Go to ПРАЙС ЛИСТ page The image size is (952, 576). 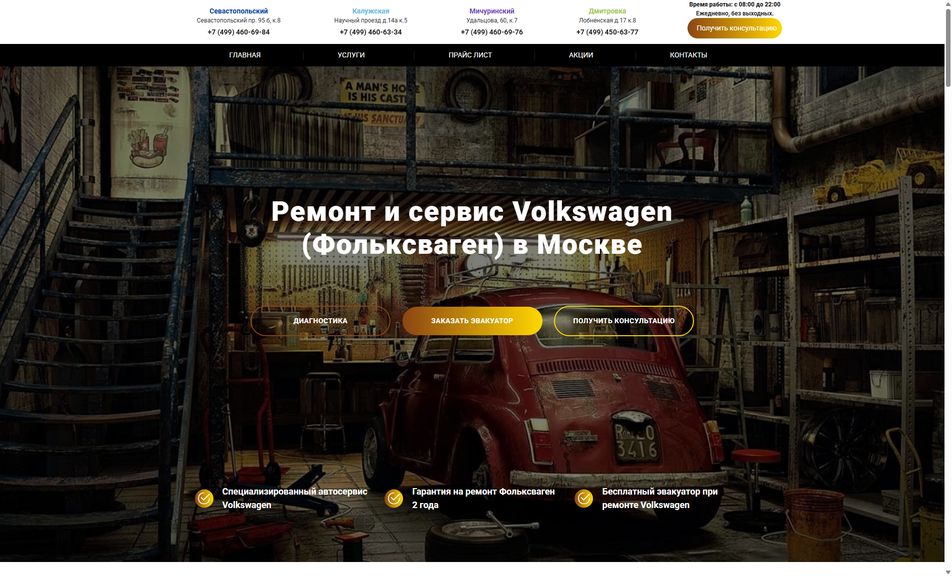pyautogui.click(x=470, y=55)
